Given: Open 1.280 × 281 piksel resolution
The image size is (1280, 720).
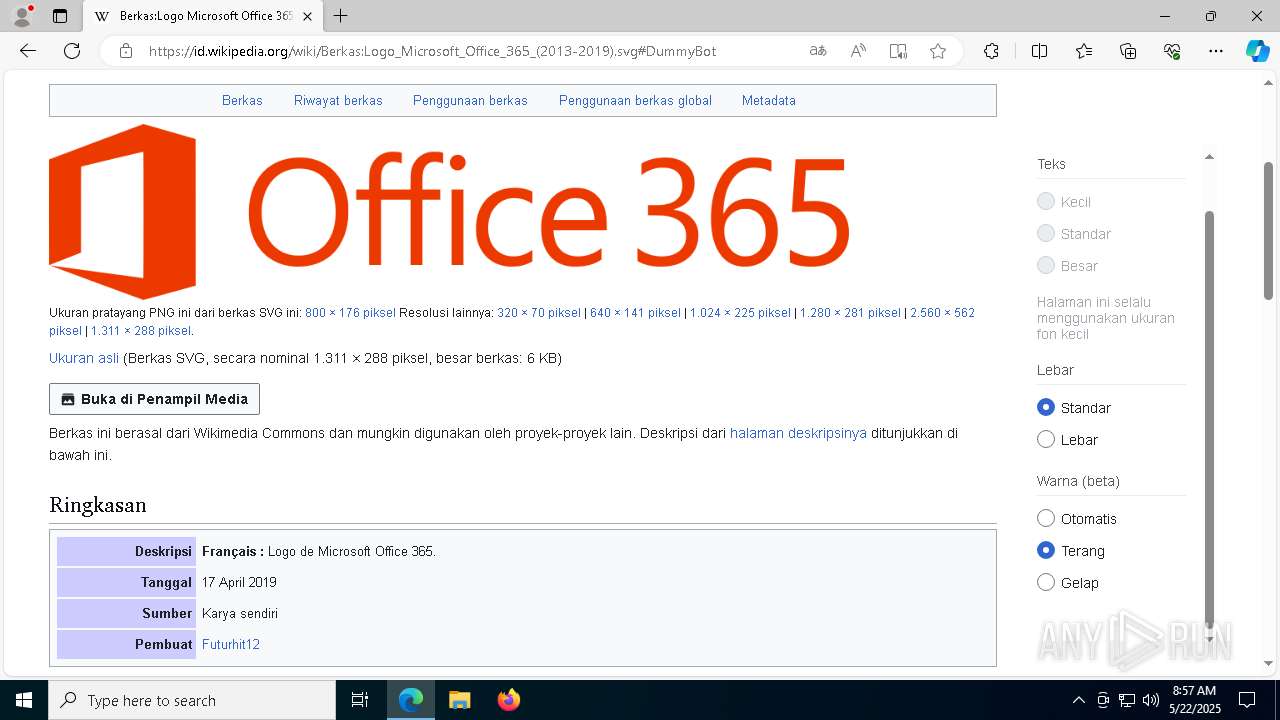Looking at the screenshot, I should point(850,313).
